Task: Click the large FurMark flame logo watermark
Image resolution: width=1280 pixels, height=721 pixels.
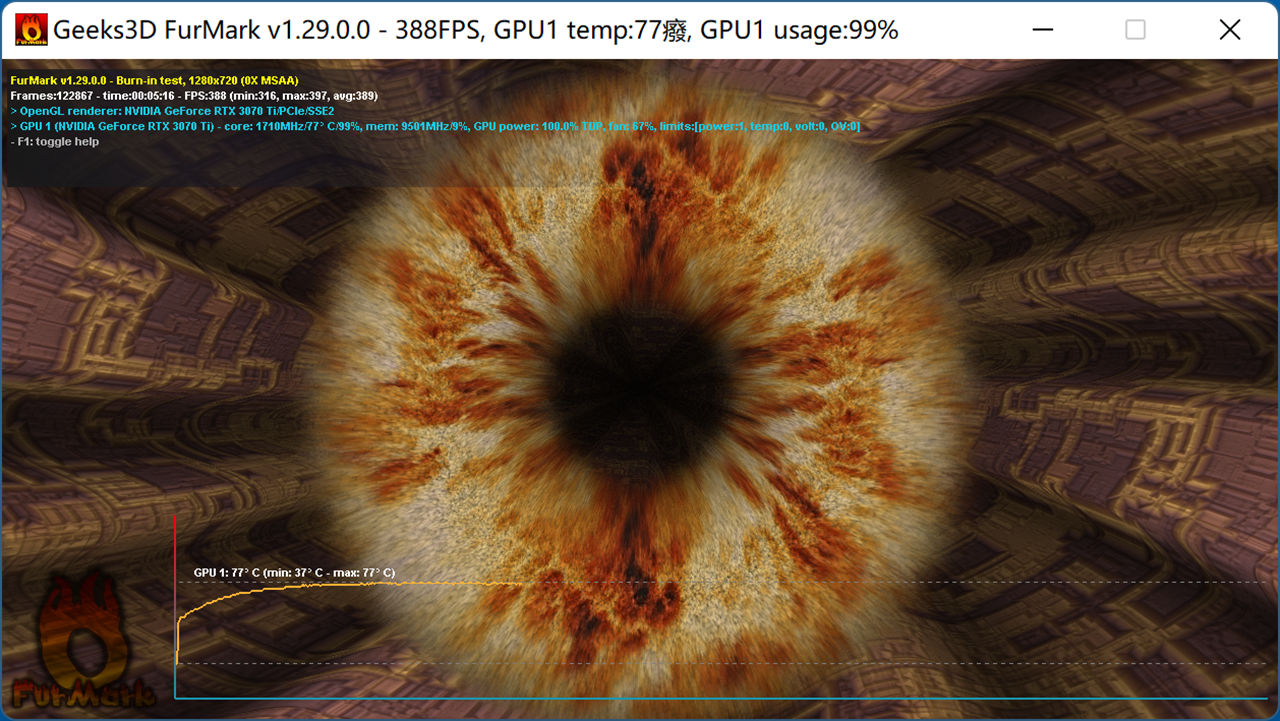Action: [84, 626]
